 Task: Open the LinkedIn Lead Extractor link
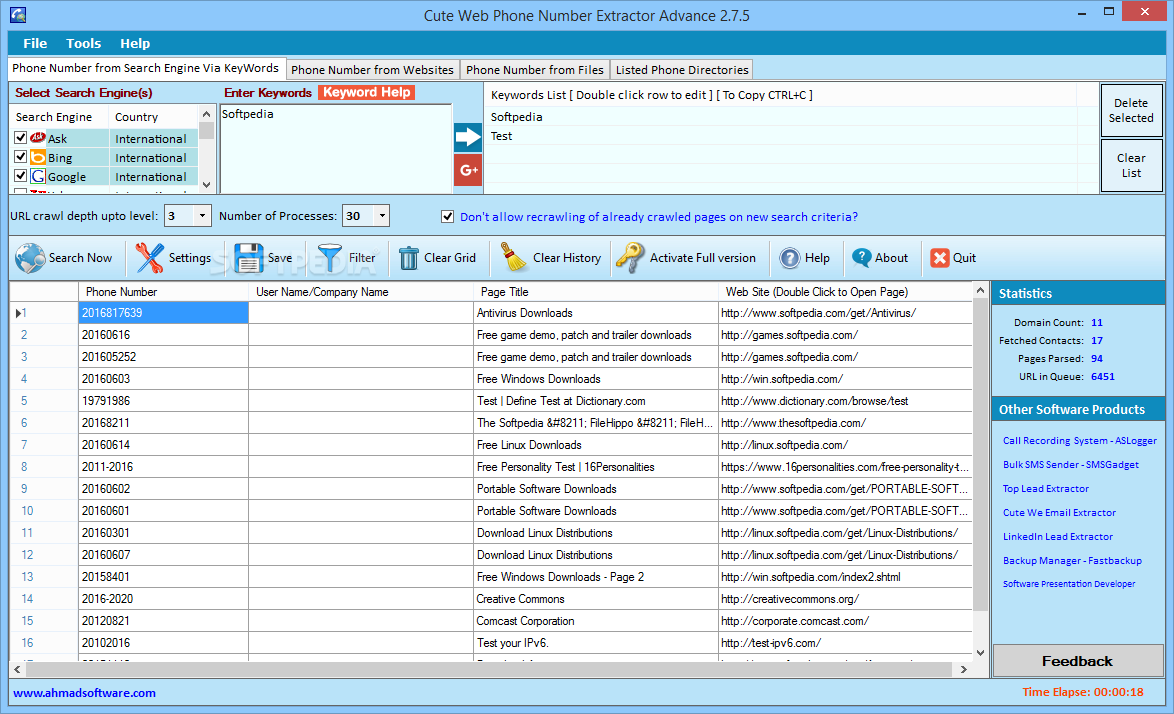(1058, 537)
